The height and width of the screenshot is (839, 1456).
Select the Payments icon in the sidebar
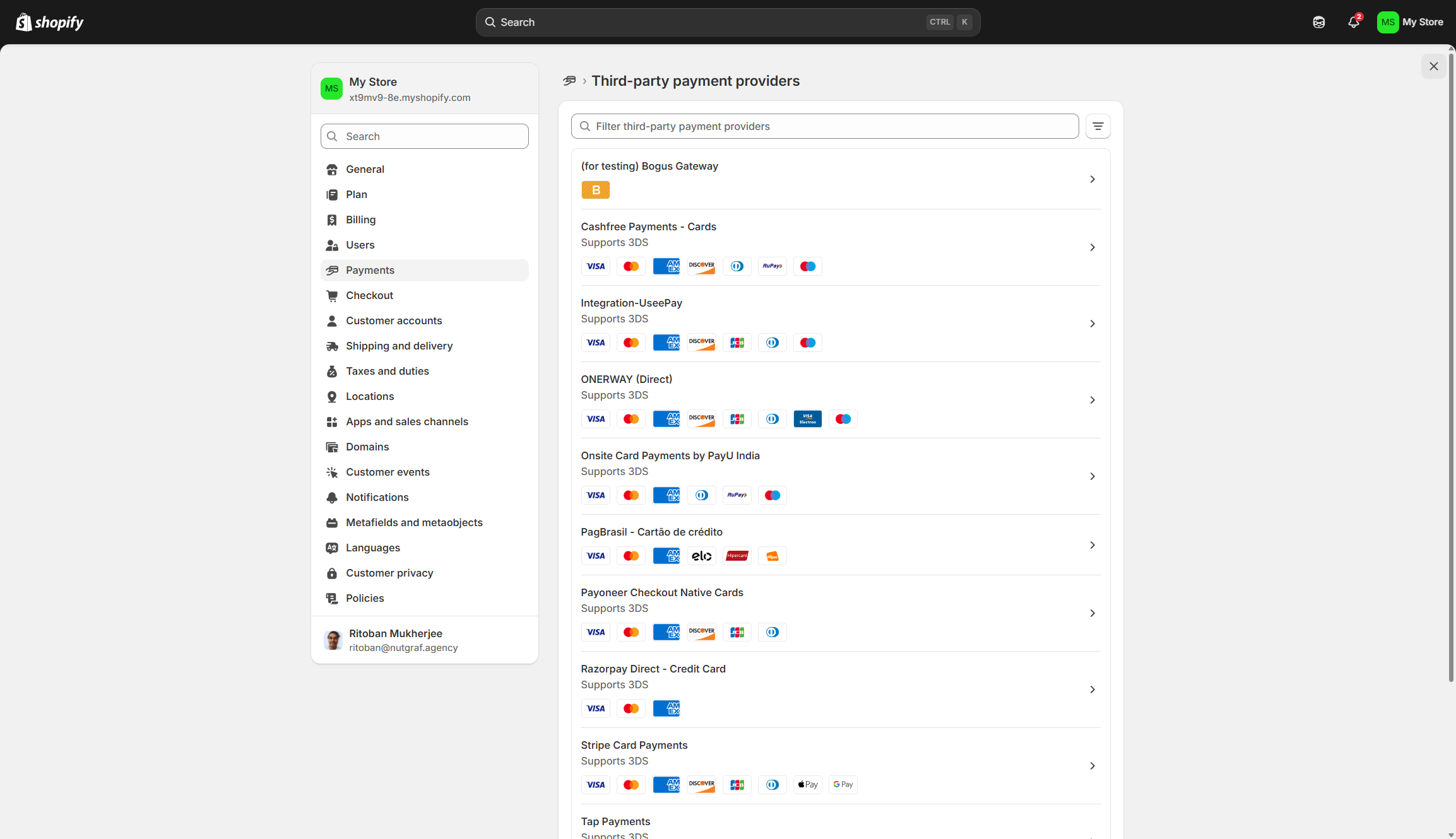[x=333, y=270]
